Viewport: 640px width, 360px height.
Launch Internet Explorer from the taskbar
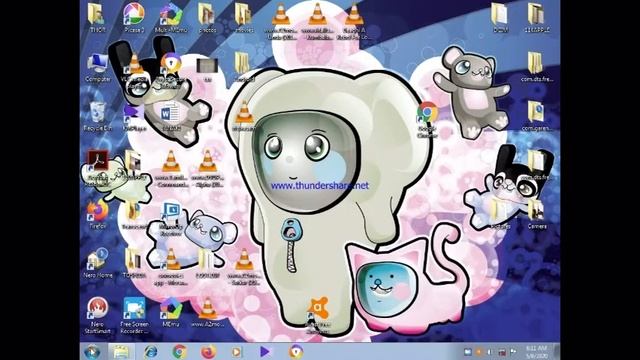pos(151,352)
